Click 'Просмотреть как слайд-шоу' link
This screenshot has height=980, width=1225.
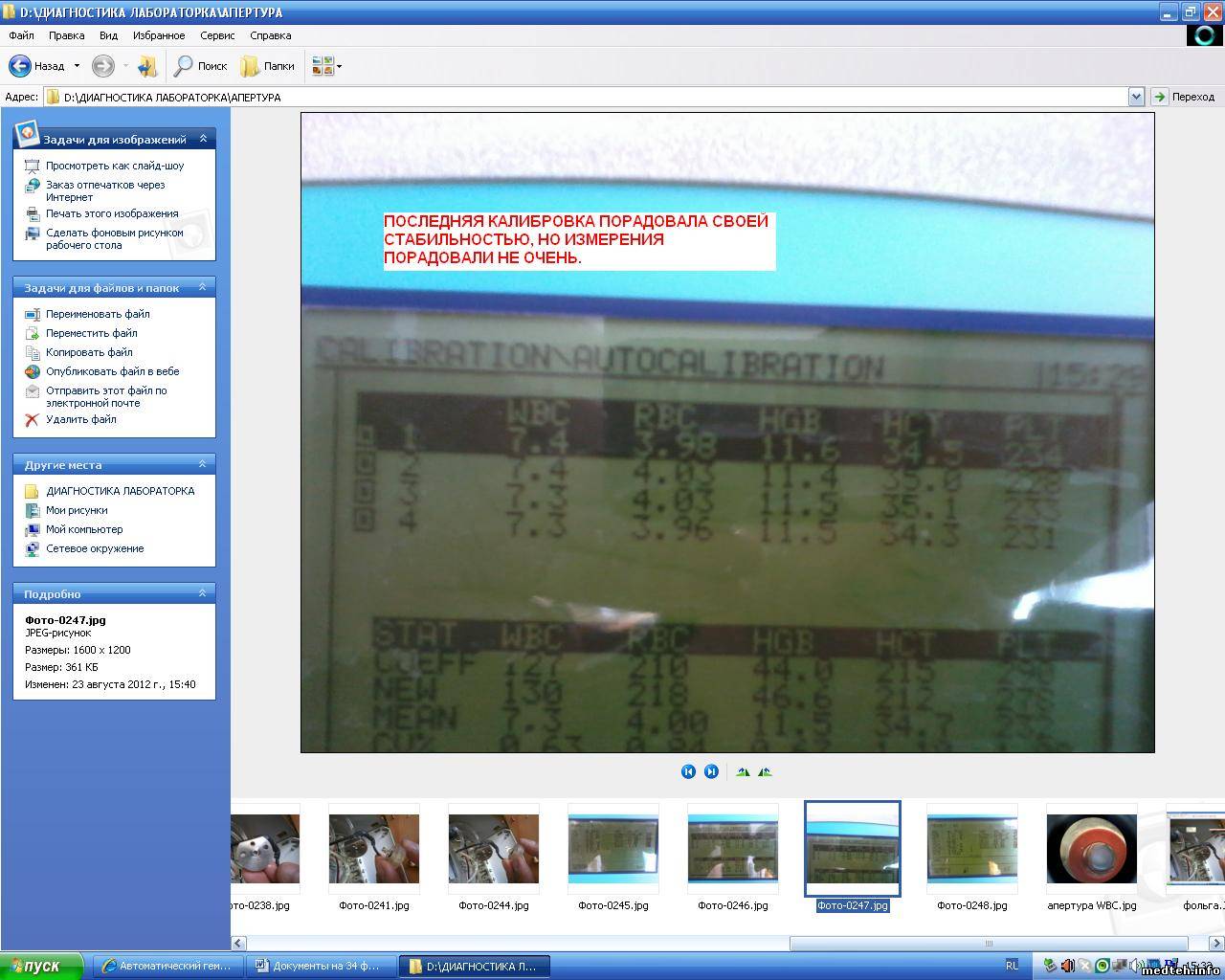(115, 166)
